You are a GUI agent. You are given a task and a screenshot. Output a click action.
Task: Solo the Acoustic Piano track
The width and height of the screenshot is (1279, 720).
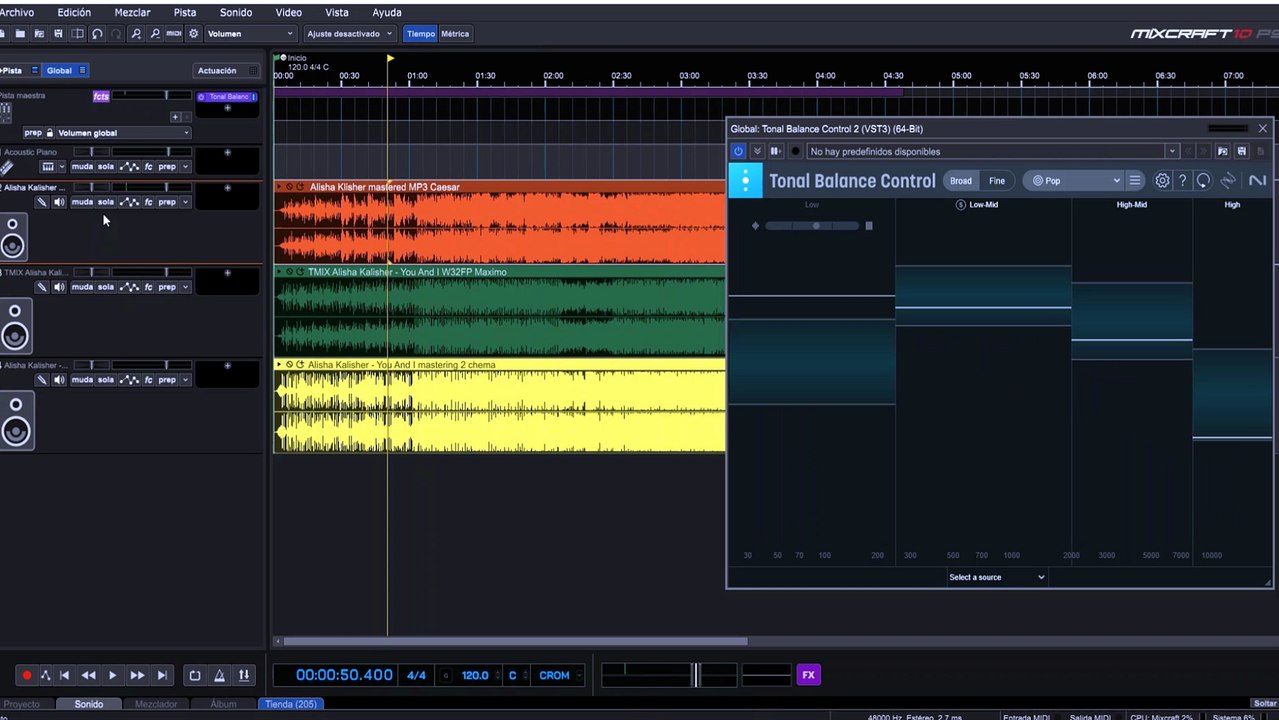(106, 167)
